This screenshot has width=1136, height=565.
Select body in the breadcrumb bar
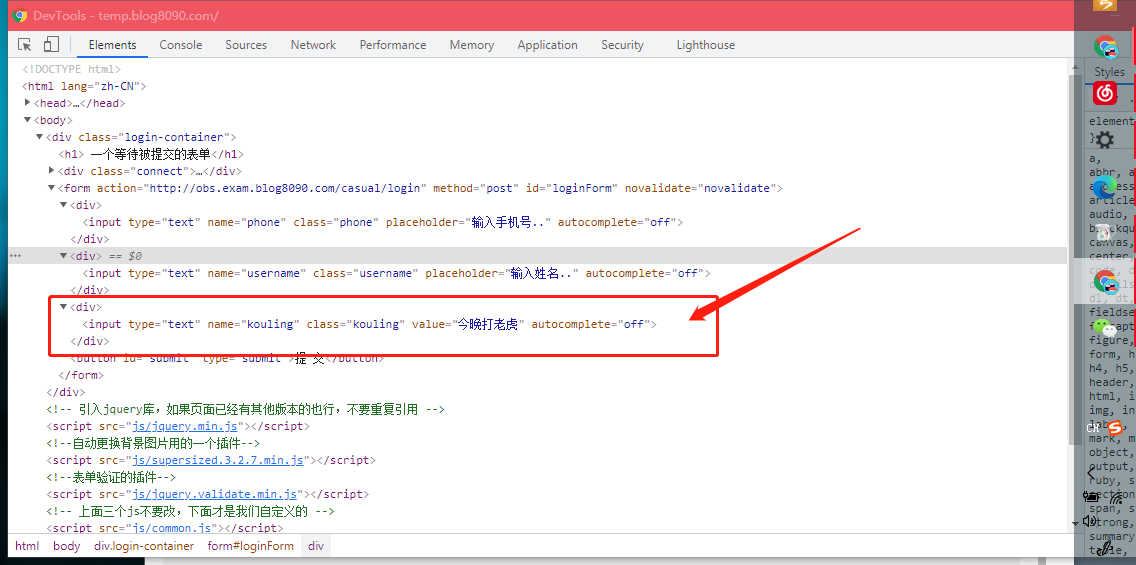pos(66,546)
